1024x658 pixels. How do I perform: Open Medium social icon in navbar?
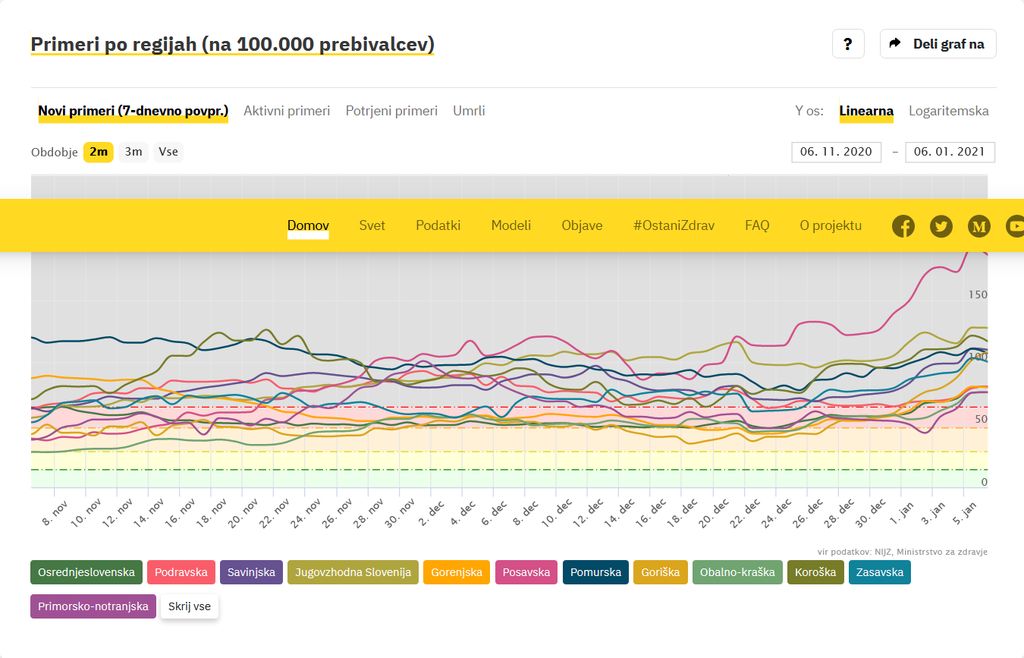(x=979, y=226)
